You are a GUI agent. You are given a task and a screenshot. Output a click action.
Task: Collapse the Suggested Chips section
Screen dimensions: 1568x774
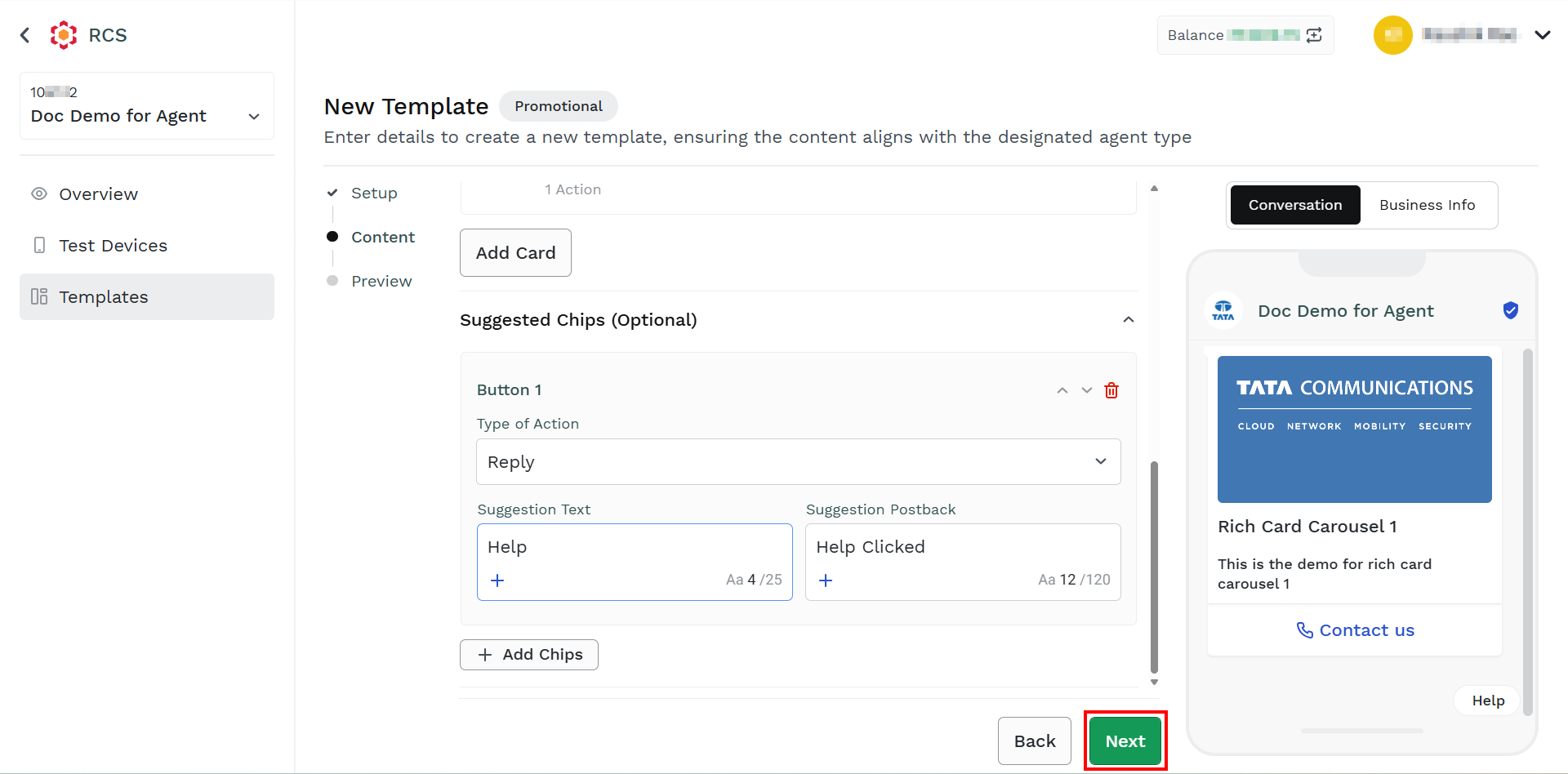tap(1129, 320)
